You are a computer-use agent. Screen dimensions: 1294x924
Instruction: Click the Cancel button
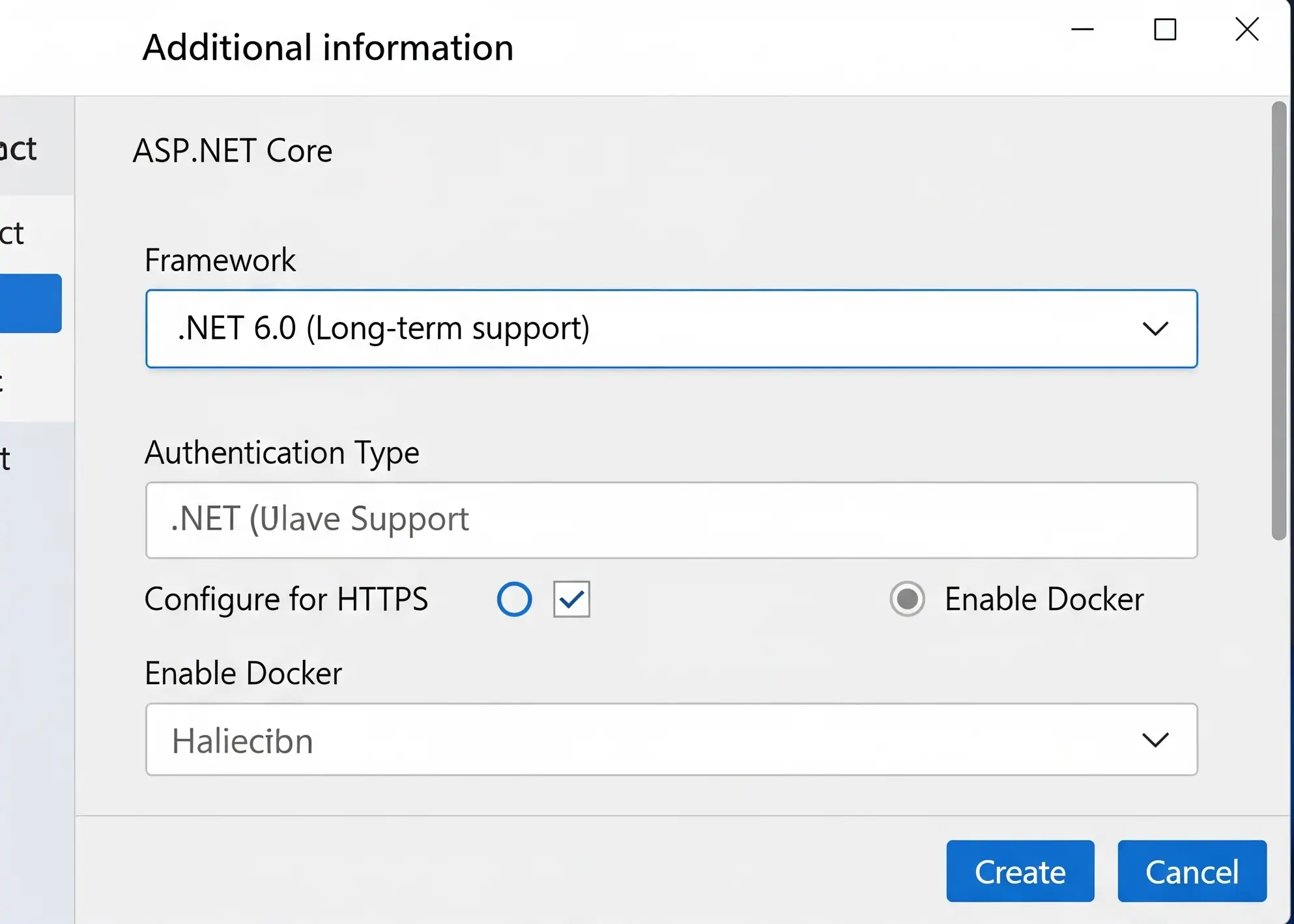click(1192, 871)
